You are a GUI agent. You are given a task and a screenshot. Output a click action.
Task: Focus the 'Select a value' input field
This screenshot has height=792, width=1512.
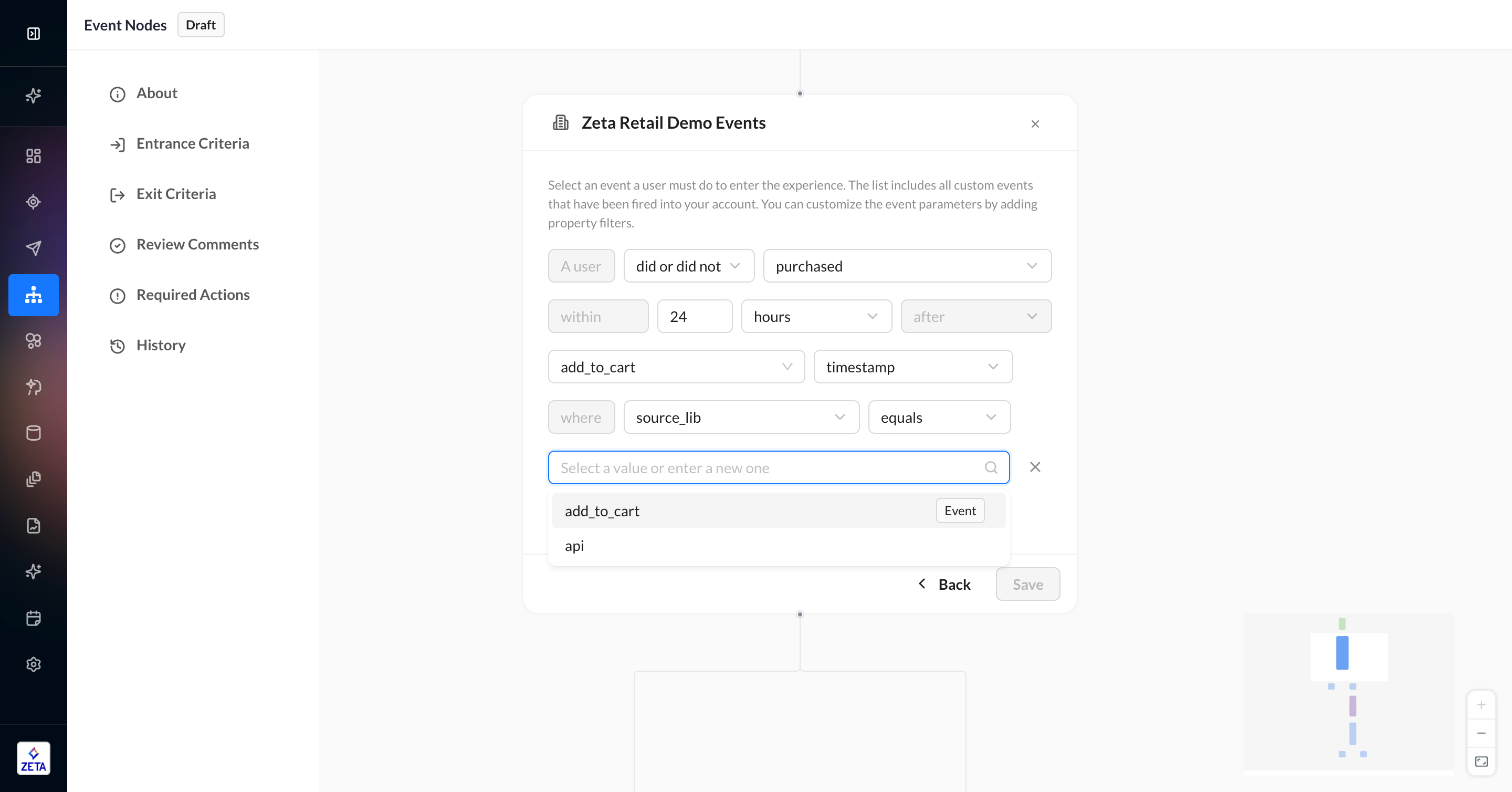pos(778,468)
